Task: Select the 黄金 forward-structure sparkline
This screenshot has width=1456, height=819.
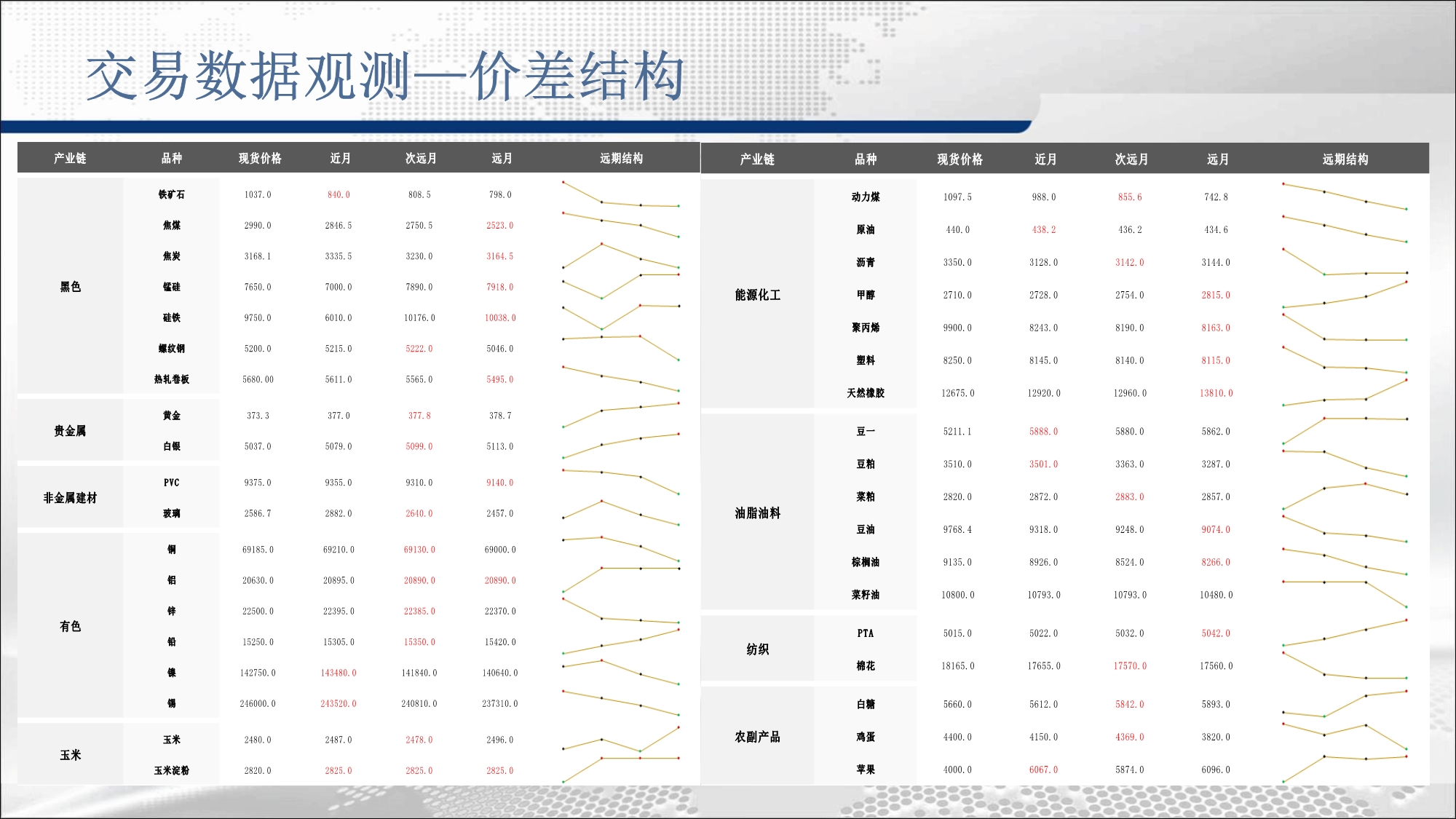Action: (621, 415)
